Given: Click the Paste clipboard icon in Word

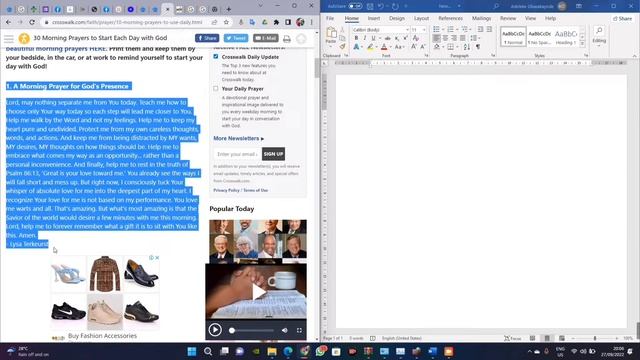Looking at the screenshot, I should pos(331,33).
